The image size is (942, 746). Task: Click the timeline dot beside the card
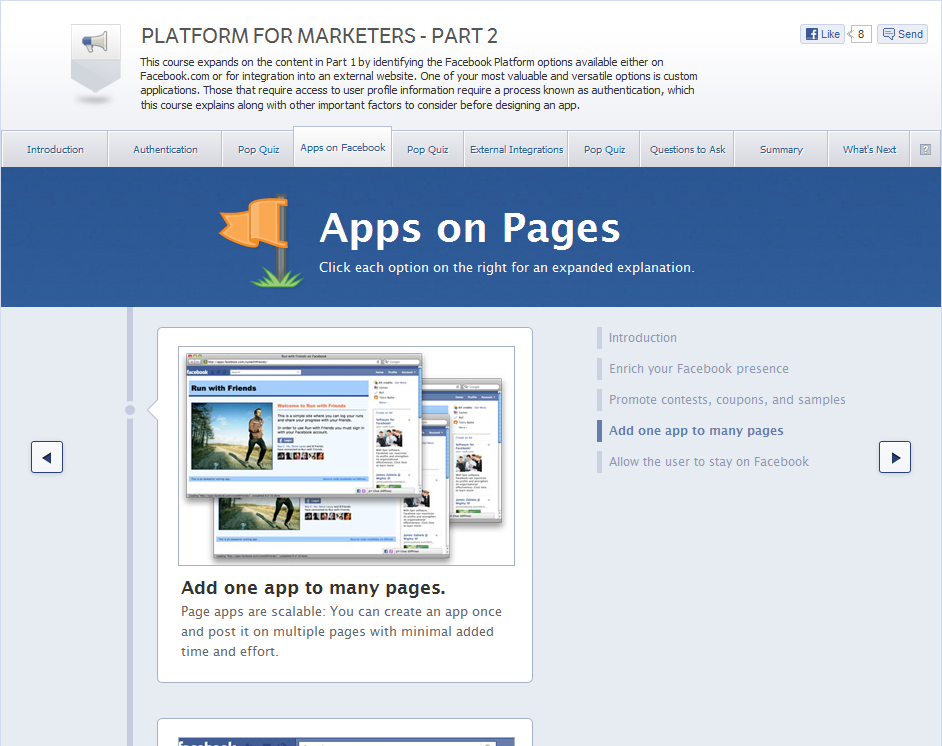click(x=130, y=410)
